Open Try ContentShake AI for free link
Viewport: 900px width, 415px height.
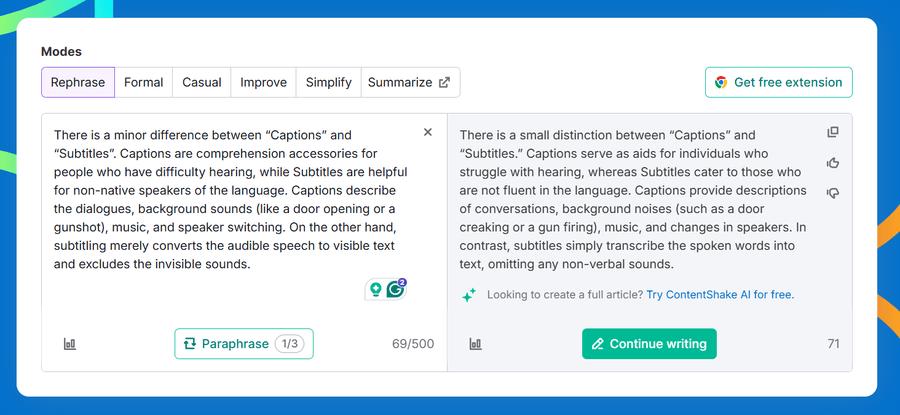720,295
